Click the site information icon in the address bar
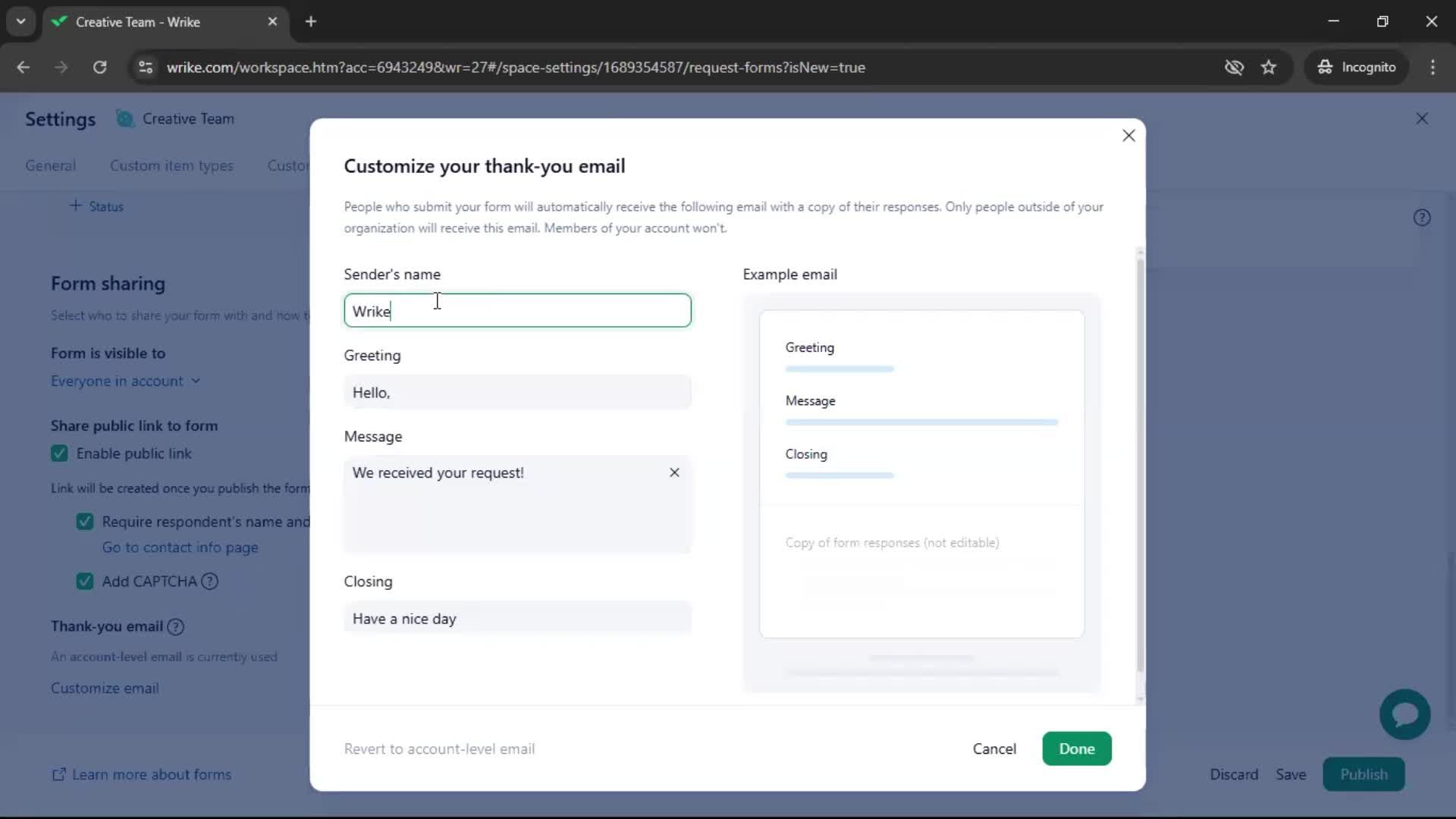The height and width of the screenshot is (819, 1456). pos(146,67)
